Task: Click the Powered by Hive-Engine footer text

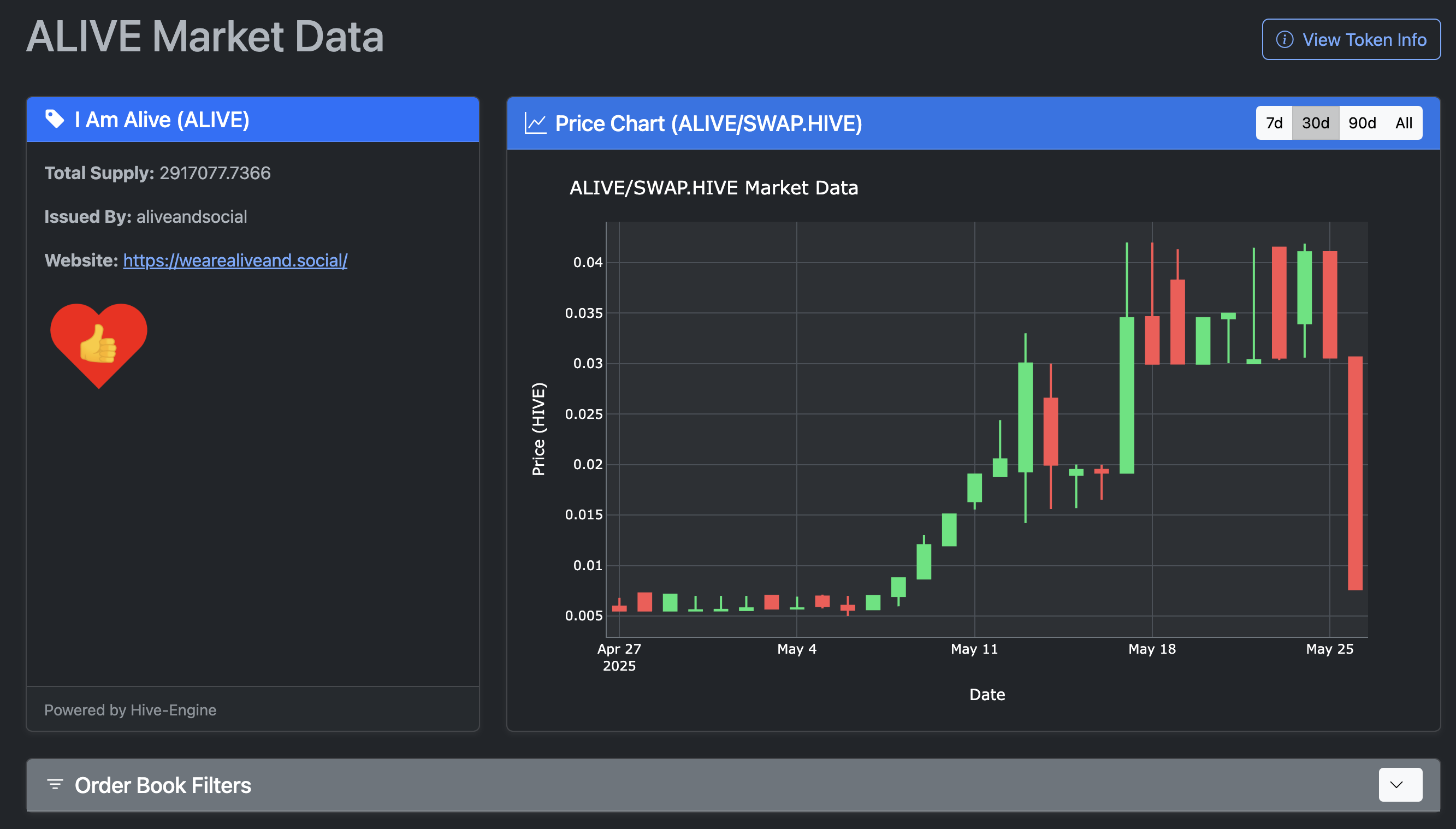Action: coord(131,710)
